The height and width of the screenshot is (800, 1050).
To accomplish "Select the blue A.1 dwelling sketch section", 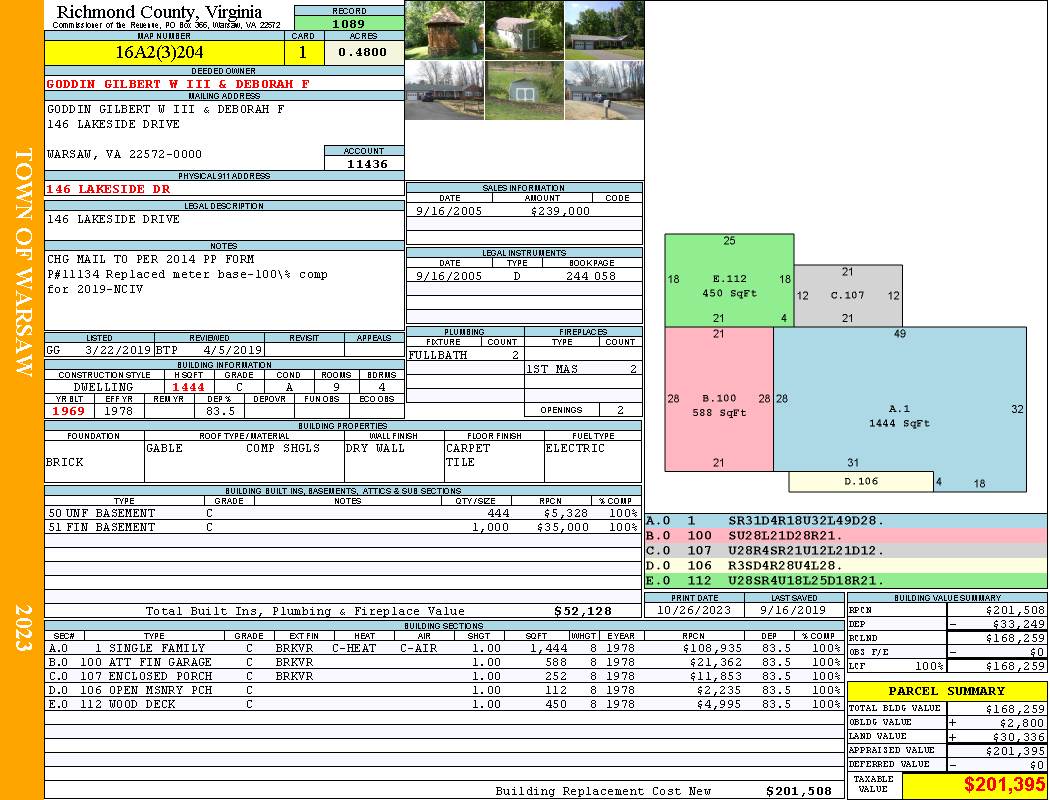I will (x=899, y=409).
